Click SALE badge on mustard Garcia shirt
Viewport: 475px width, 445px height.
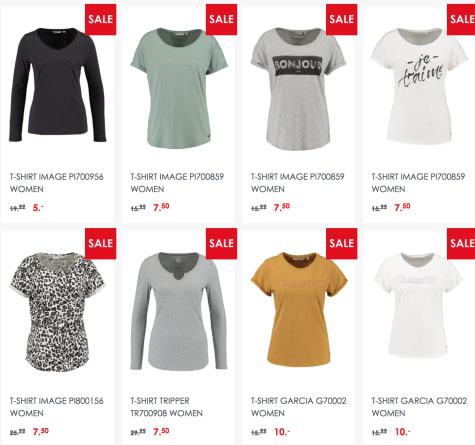(342, 244)
